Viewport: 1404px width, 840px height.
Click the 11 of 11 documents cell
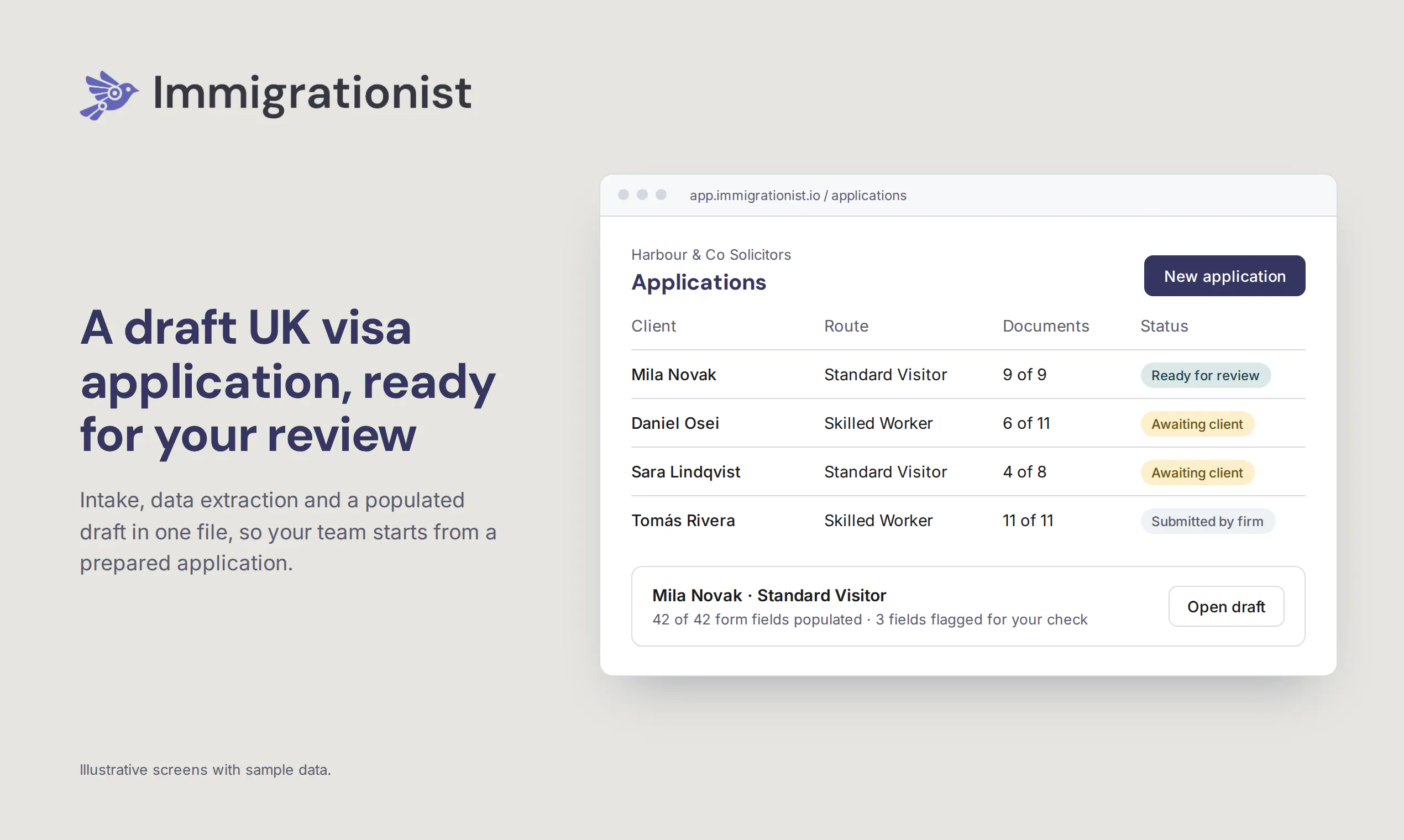click(1028, 520)
